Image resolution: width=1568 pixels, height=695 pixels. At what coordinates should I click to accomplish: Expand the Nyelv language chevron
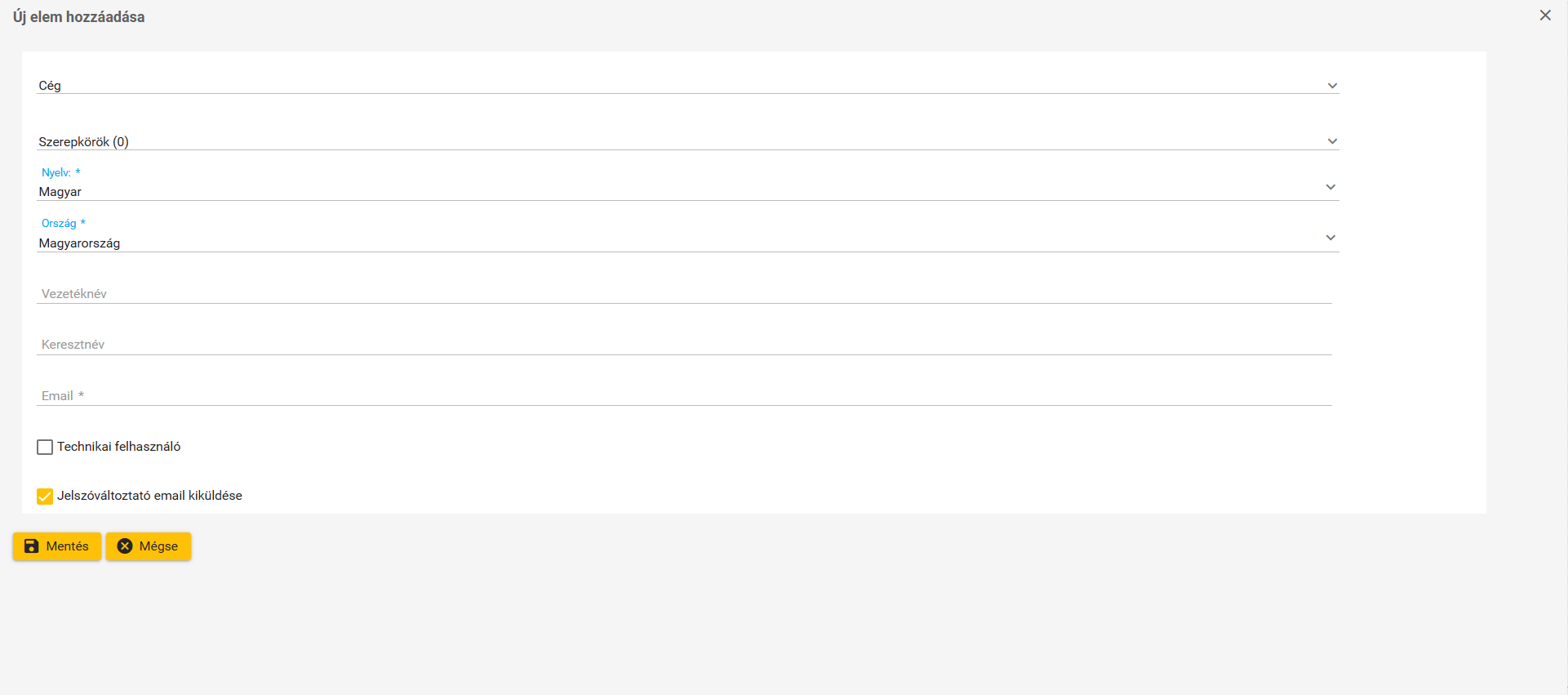pyautogui.click(x=1330, y=187)
